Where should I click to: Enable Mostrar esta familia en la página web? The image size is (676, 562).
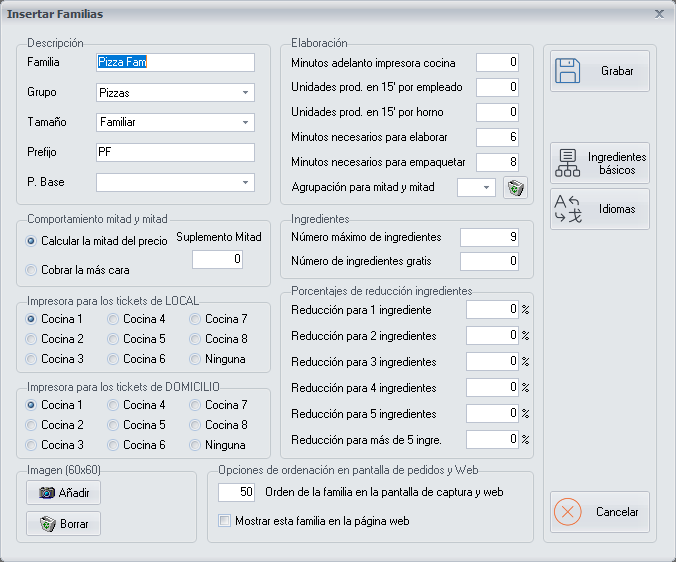[x=225, y=521]
